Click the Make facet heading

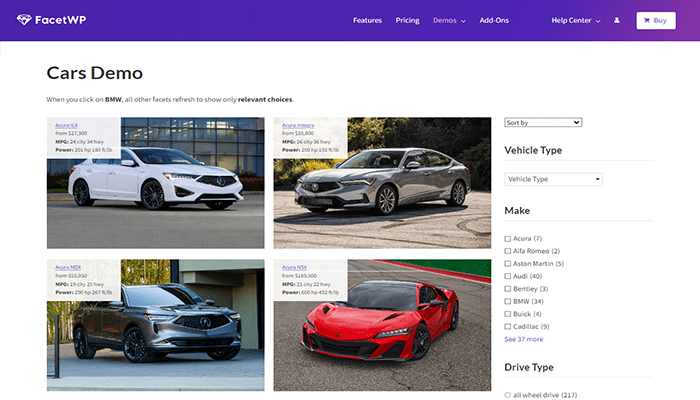pyautogui.click(x=517, y=211)
